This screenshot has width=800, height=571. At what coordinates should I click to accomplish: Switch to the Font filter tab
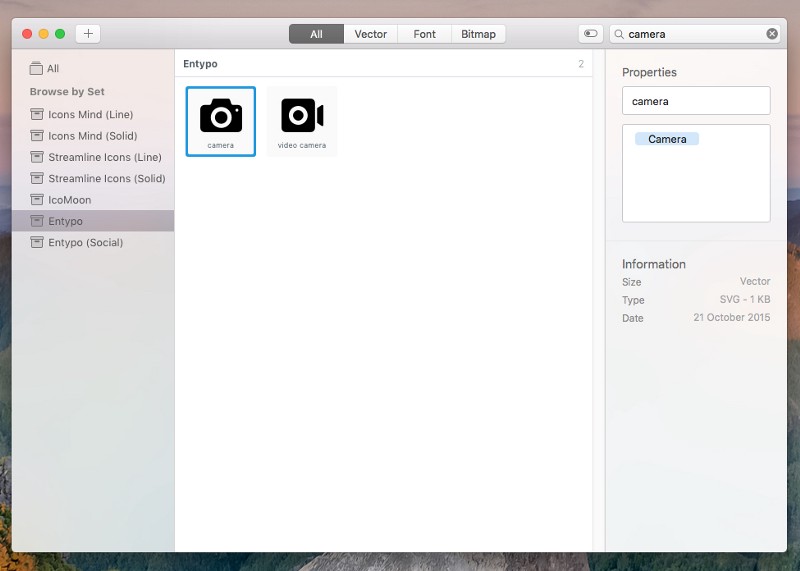pyautogui.click(x=425, y=34)
